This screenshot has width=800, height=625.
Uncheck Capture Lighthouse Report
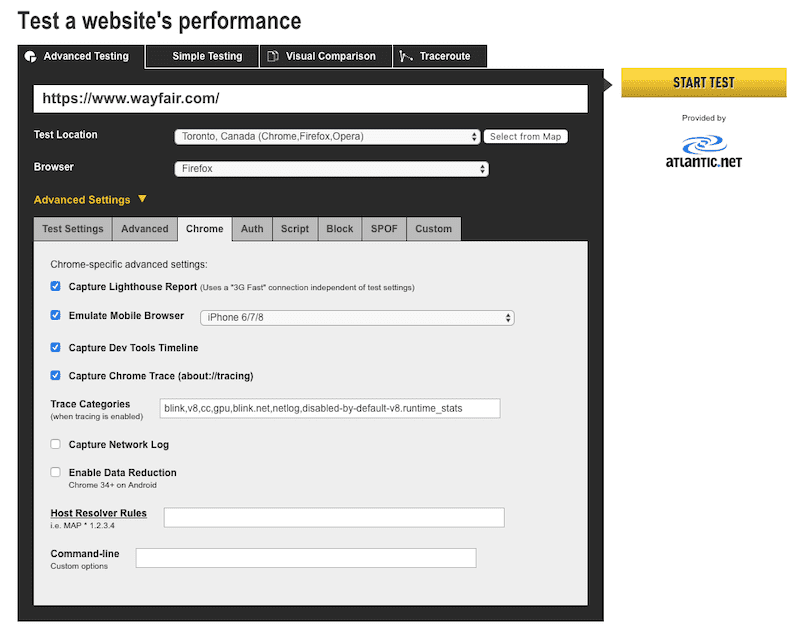point(56,286)
